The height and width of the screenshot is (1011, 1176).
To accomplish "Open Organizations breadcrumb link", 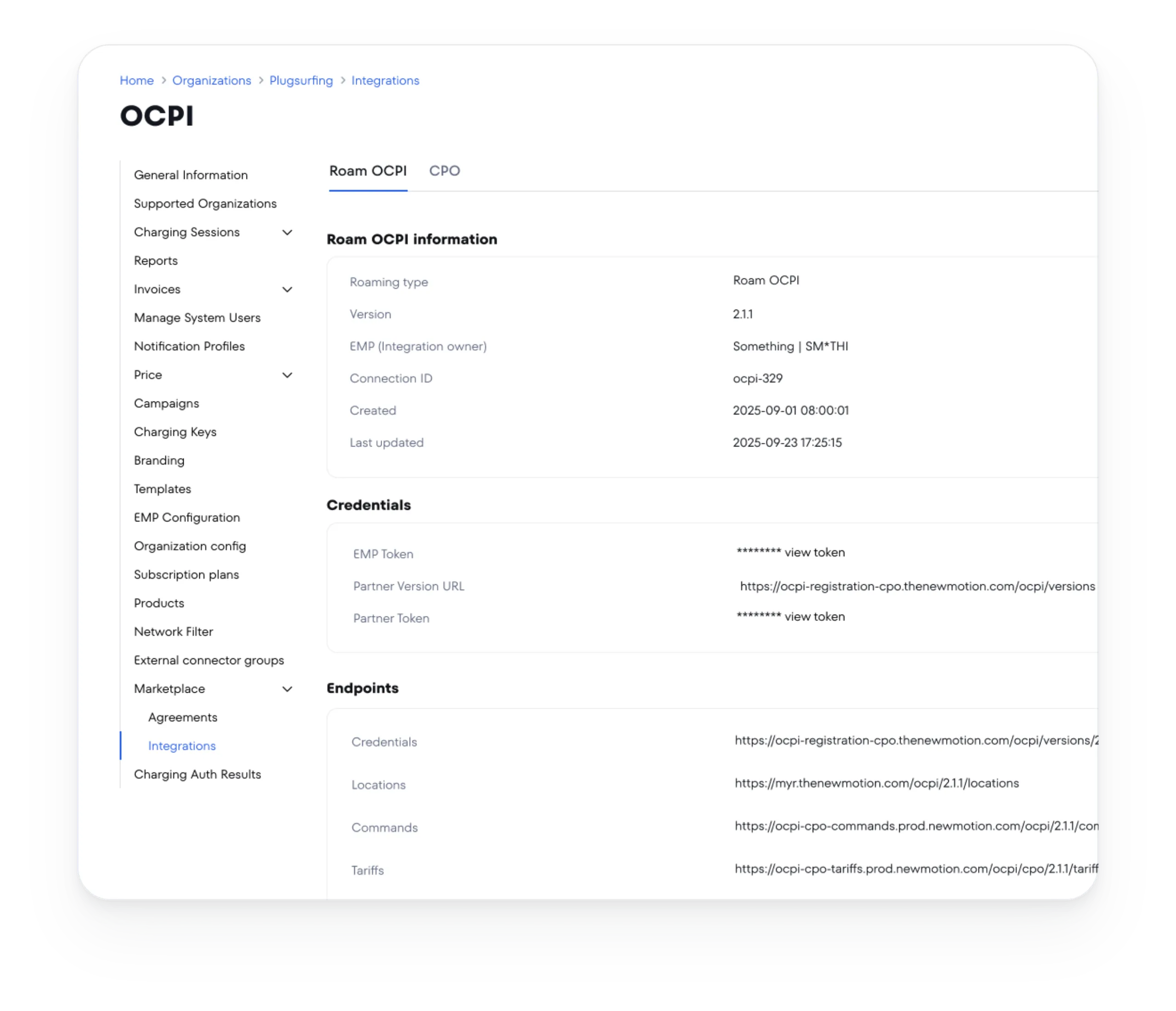I will coord(211,80).
